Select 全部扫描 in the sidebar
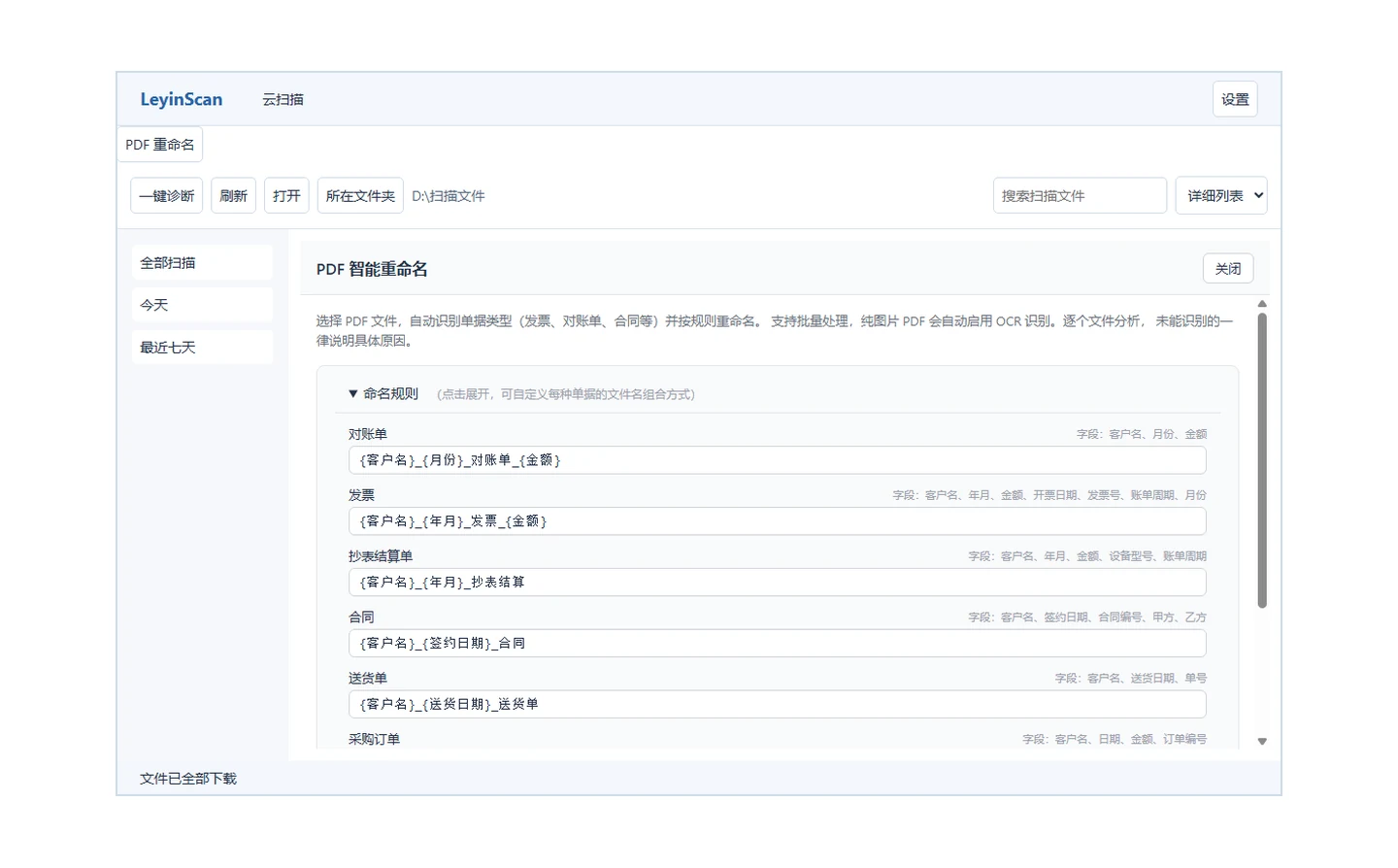Viewport: 1398px width, 868px height. [202, 263]
